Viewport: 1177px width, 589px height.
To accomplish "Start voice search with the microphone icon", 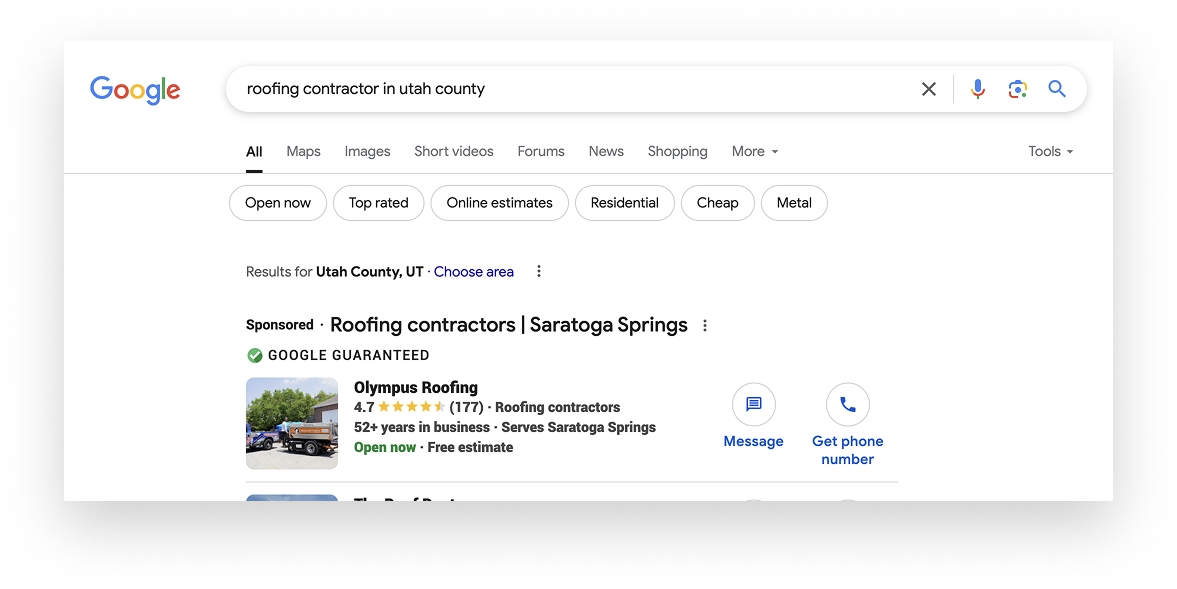I will click(977, 89).
